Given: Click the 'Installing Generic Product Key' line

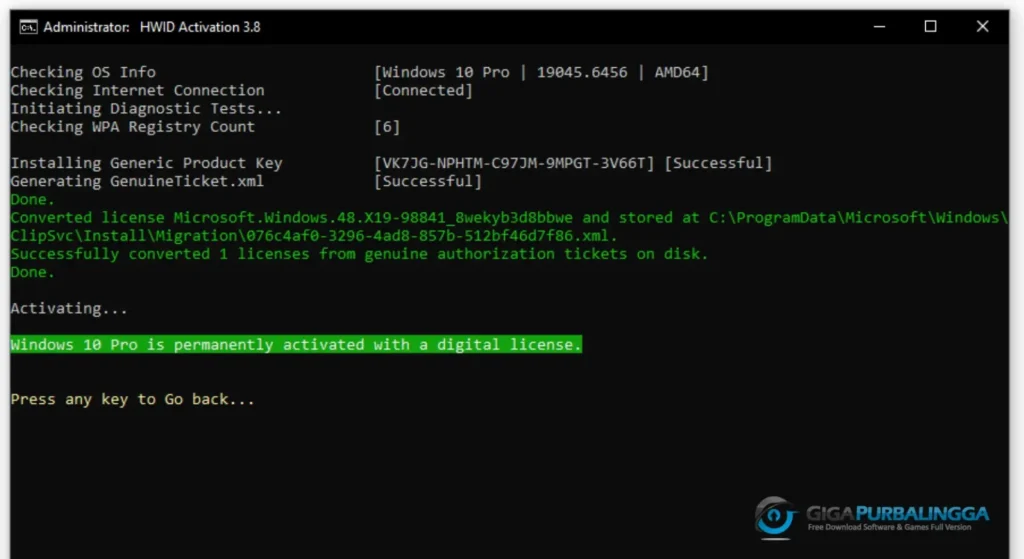Looking at the screenshot, I should coord(146,163).
